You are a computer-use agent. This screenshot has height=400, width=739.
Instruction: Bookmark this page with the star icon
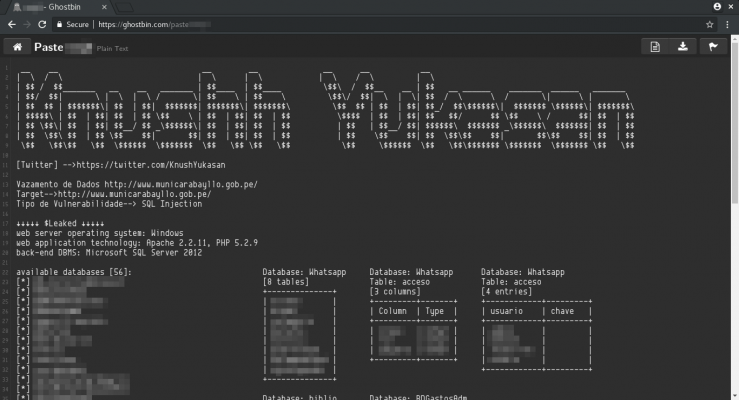(x=709, y=23)
